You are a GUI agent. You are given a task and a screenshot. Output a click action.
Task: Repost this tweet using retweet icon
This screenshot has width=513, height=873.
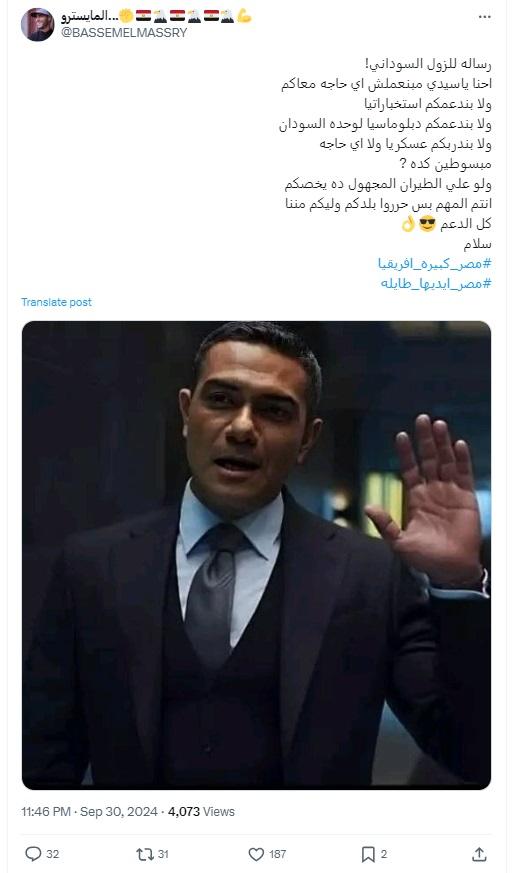(144, 854)
